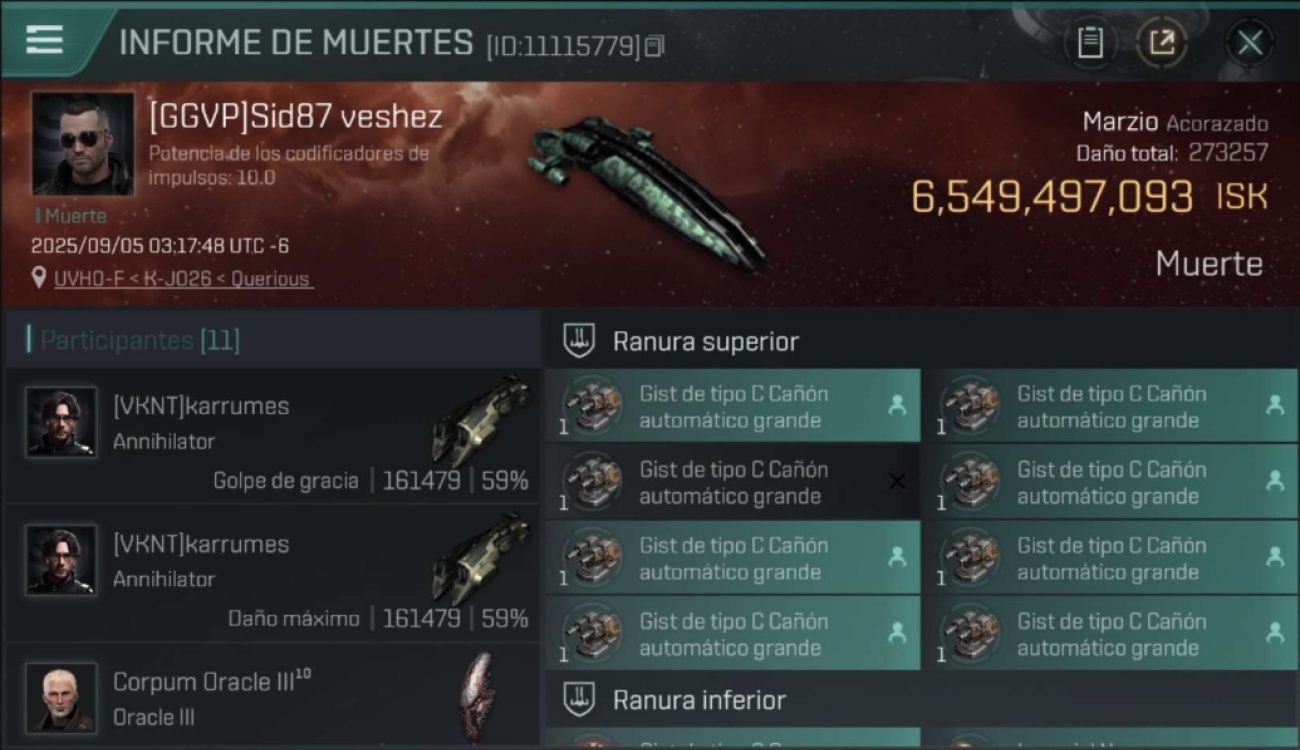
Task: Click the person icon on first cannon
Action: [897, 405]
